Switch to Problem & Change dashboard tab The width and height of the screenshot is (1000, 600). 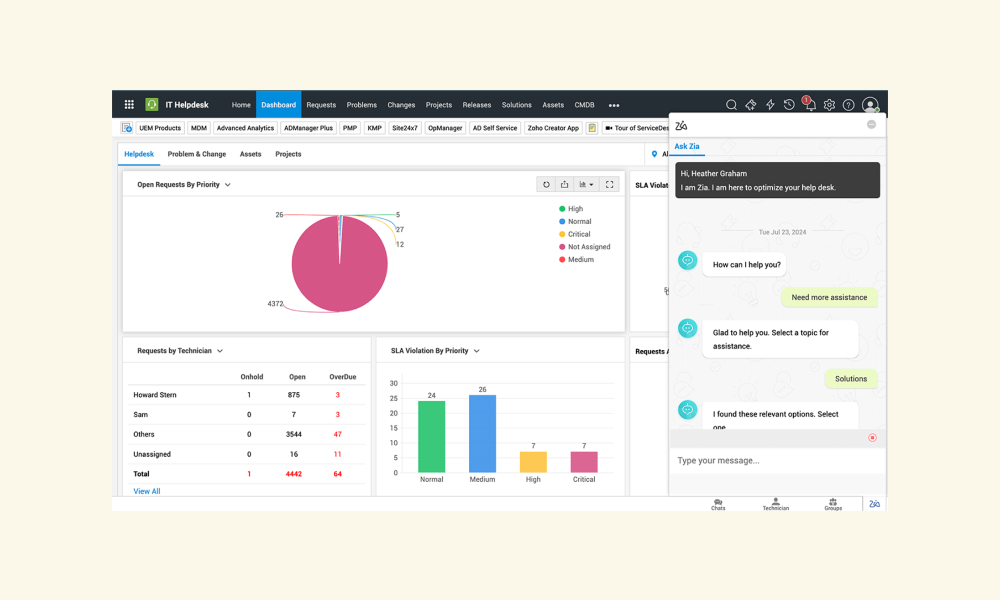pyautogui.click(x=196, y=154)
